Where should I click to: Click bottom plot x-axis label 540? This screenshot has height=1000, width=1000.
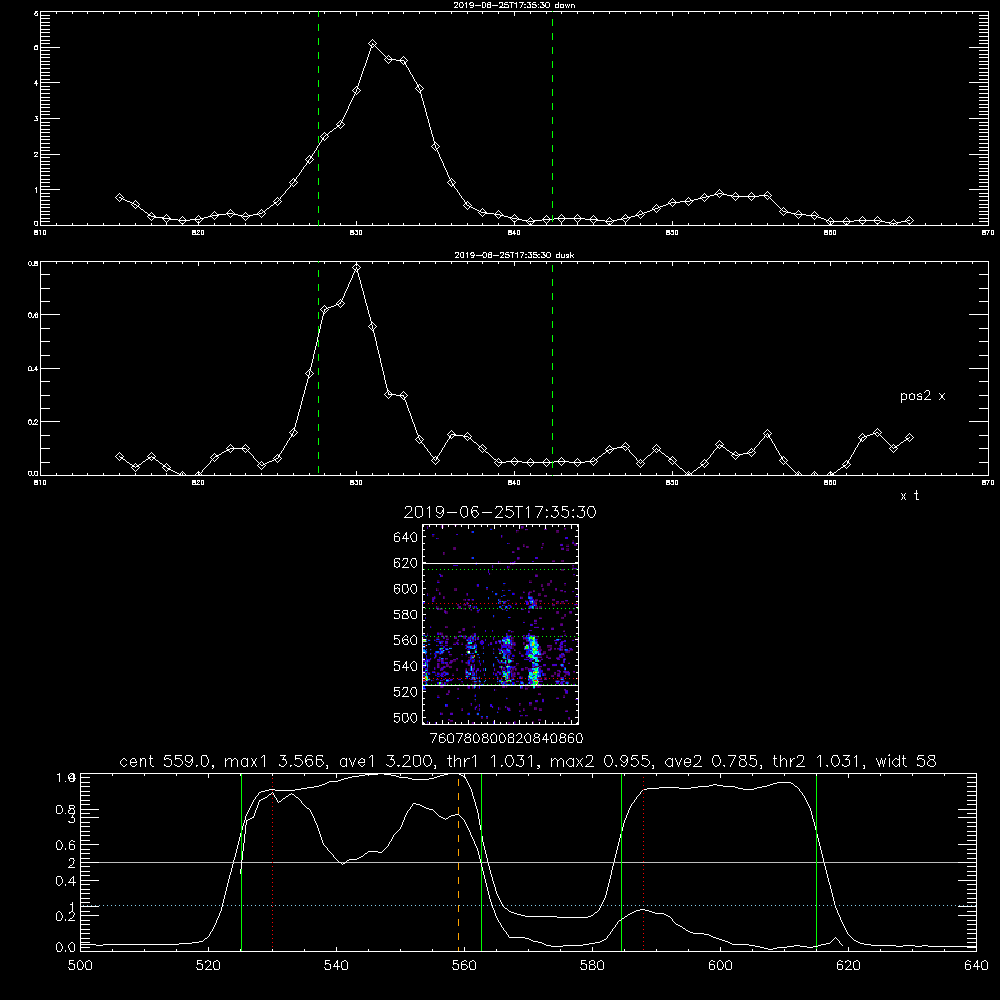click(x=336, y=966)
